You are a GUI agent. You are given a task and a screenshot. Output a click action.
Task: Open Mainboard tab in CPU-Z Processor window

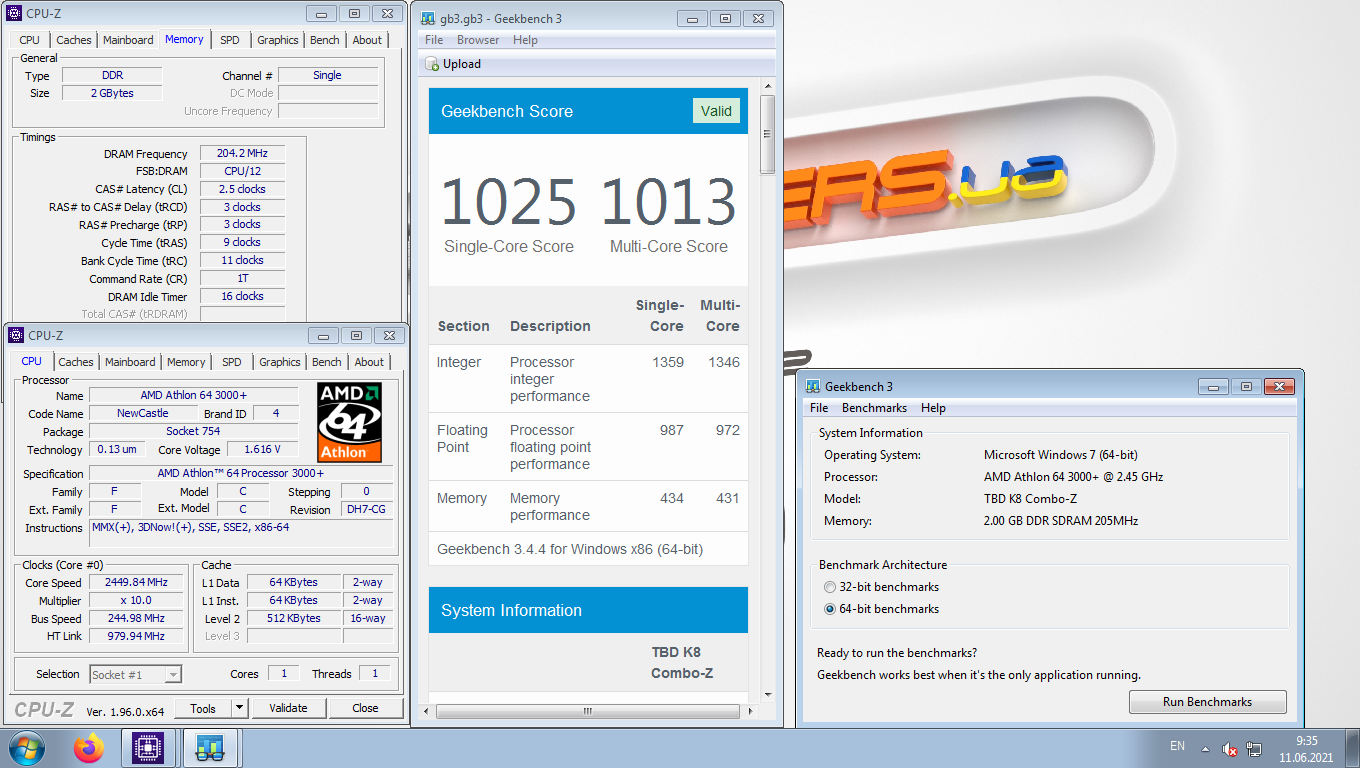point(130,362)
